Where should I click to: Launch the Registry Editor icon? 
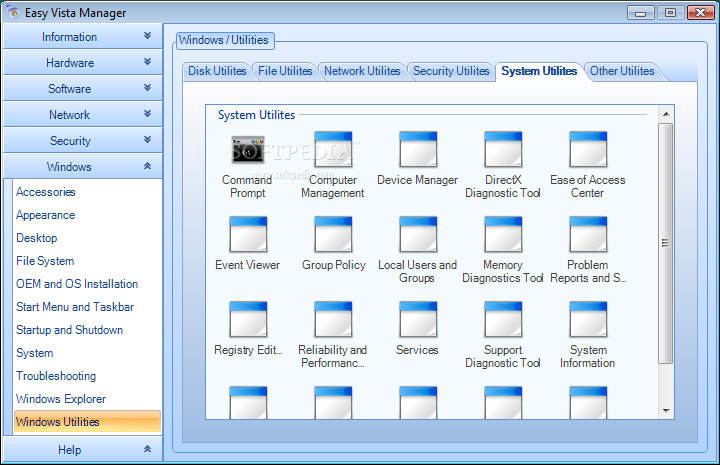coord(248,319)
